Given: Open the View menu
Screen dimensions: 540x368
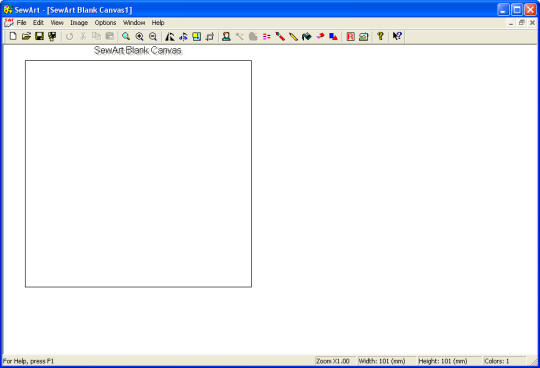Looking at the screenshot, I should click(x=57, y=23).
